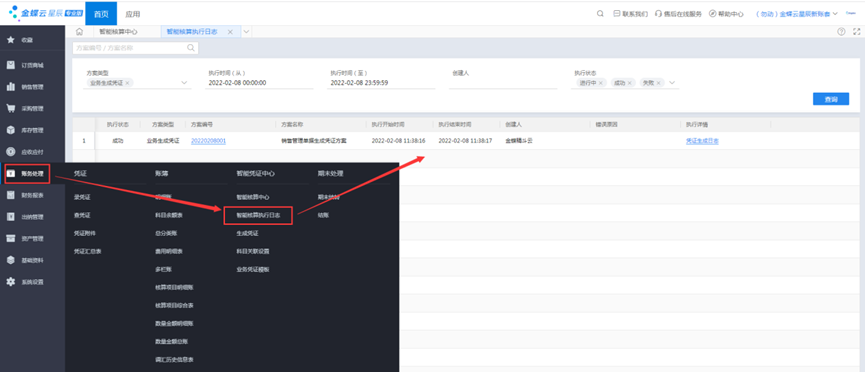Click the global search magnifier icon
Viewport: 865px width, 372px height.
600,14
